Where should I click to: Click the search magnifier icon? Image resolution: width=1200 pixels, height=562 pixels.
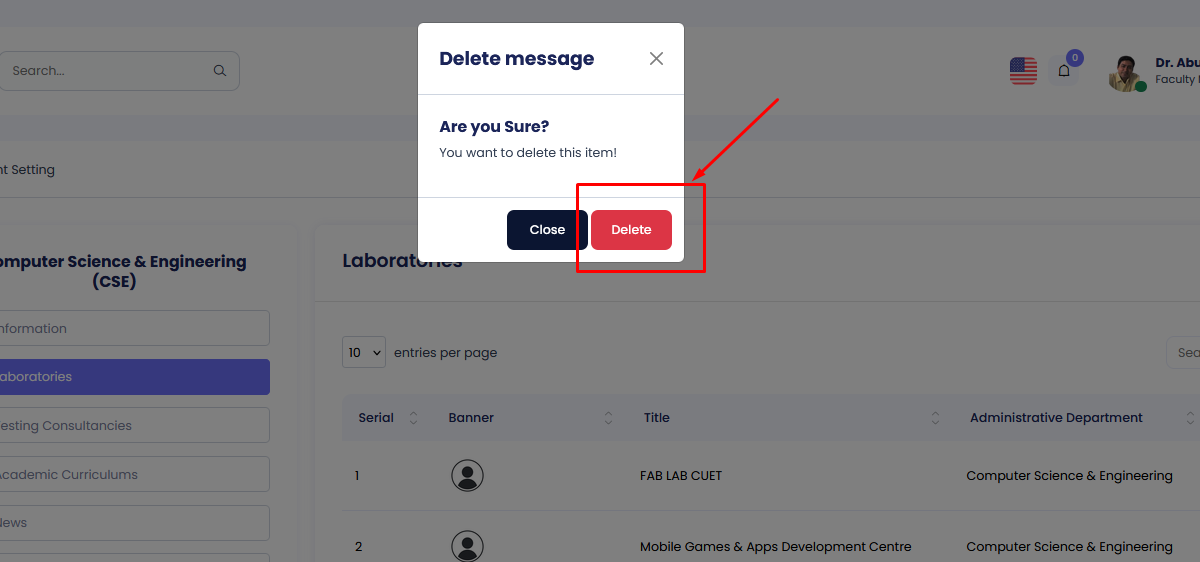click(x=220, y=71)
